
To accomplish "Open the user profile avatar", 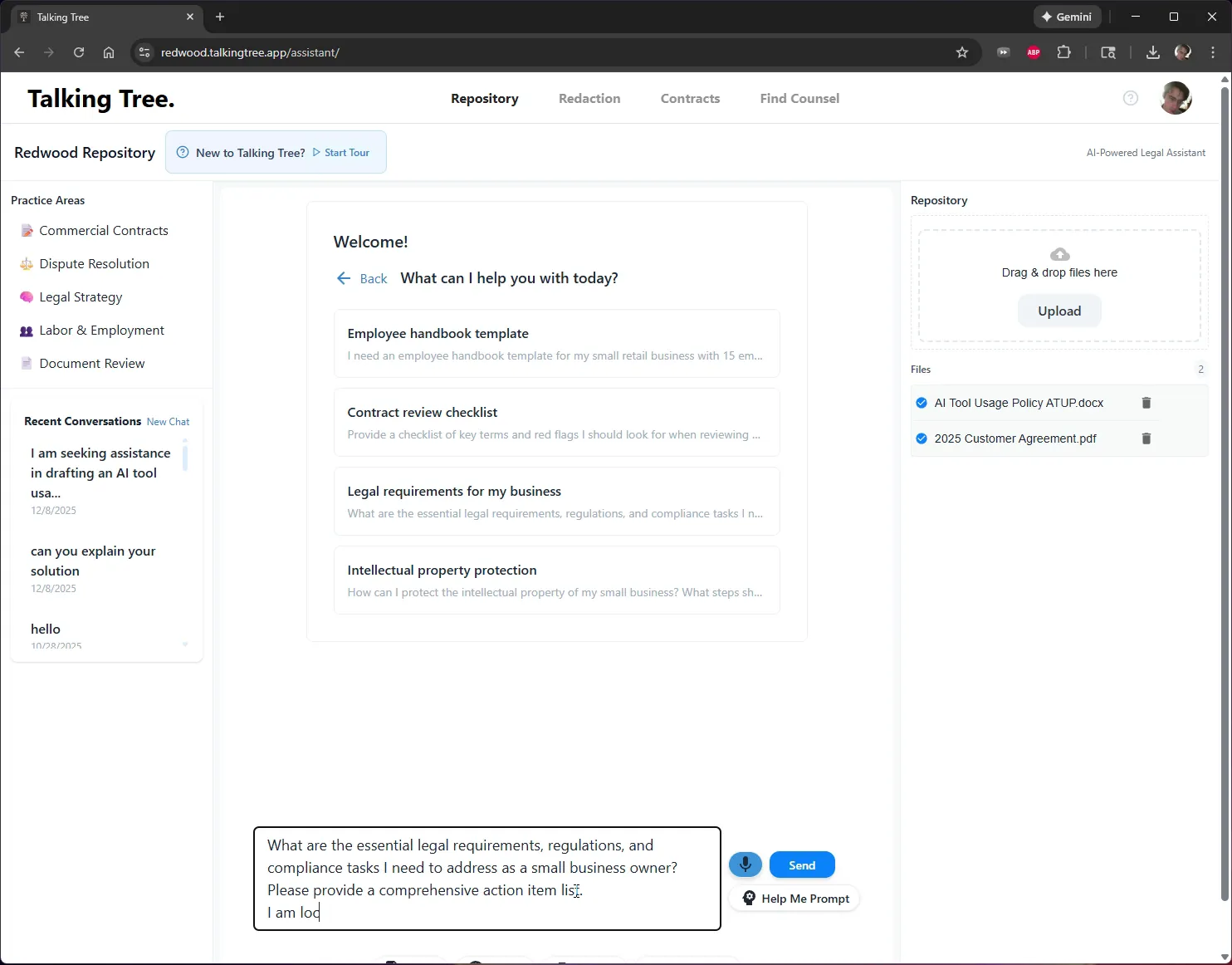I will coord(1176,98).
